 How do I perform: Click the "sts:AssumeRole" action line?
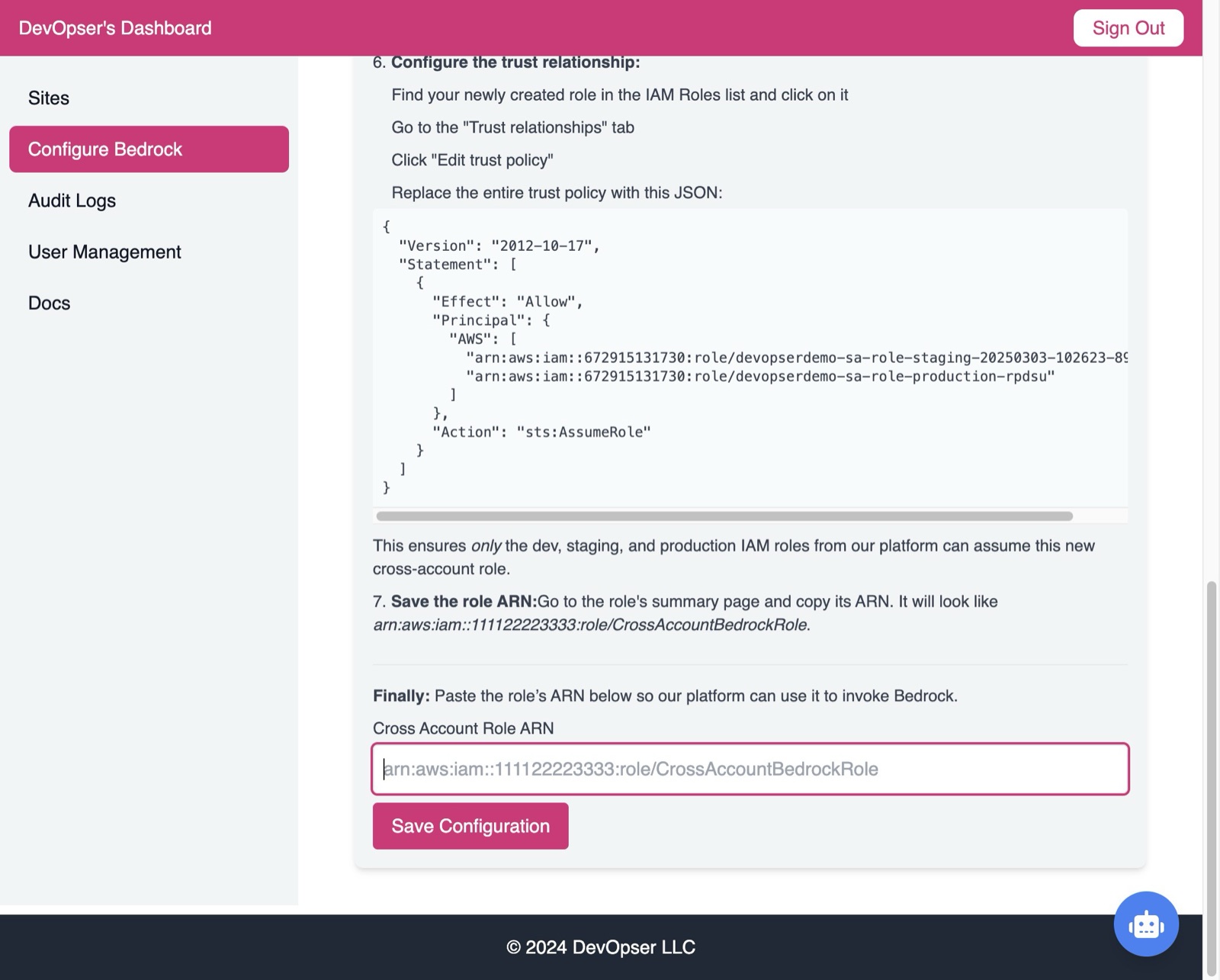[541, 432]
